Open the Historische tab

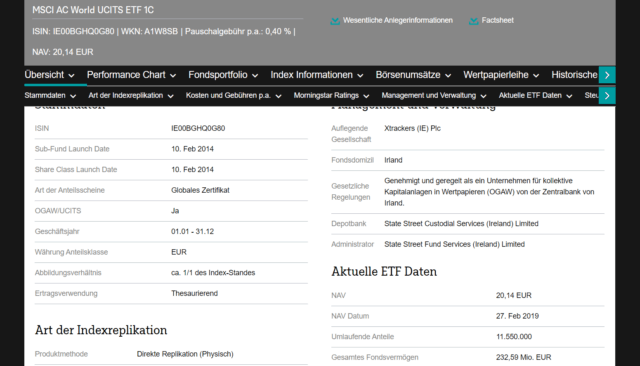tap(574, 75)
